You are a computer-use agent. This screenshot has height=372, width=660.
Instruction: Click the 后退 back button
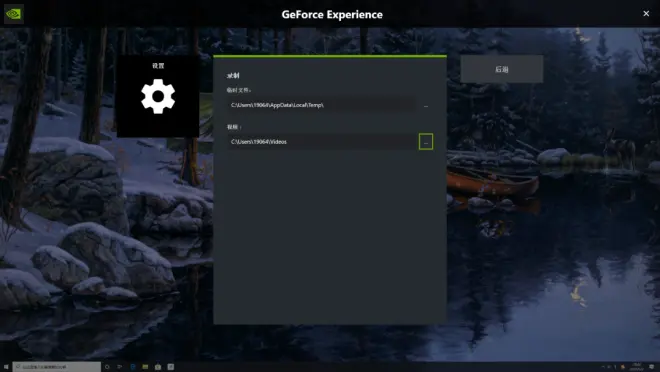click(x=502, y=69)
